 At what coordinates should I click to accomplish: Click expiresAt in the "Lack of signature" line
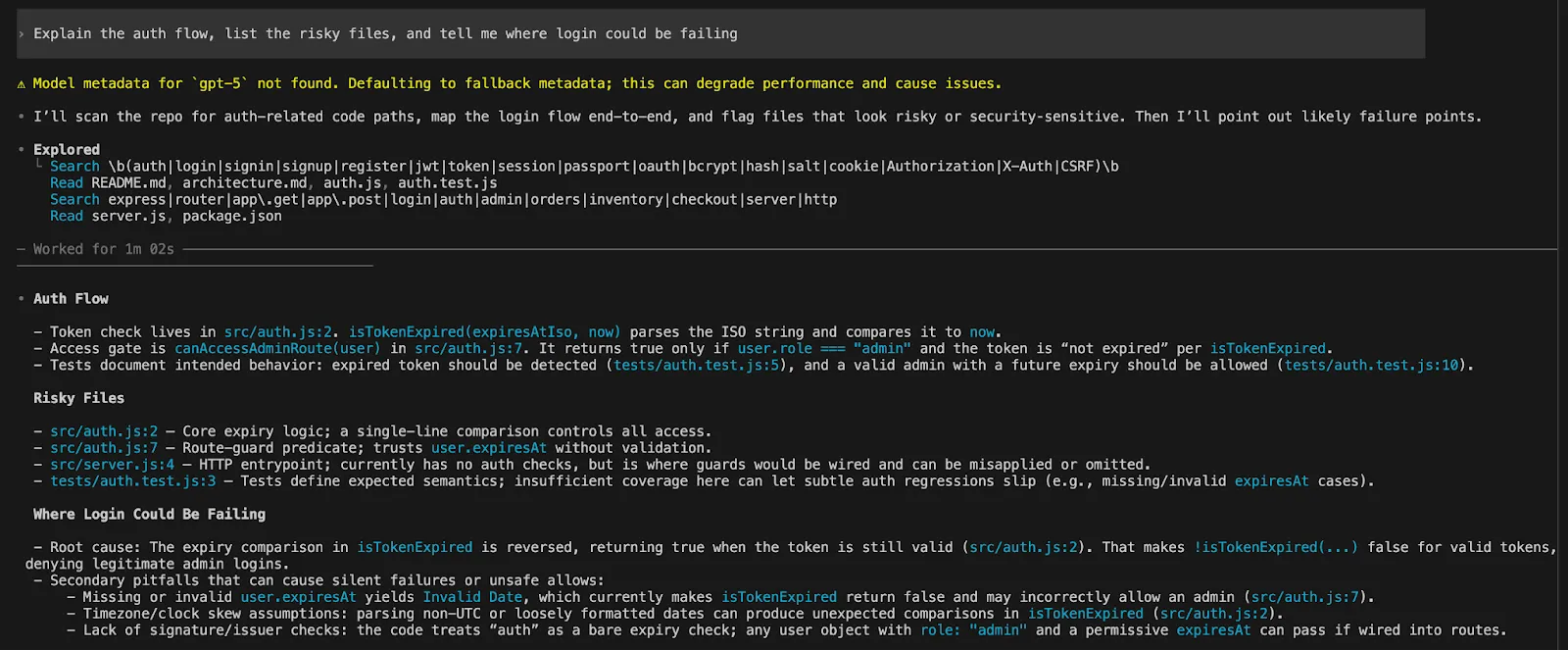click(1213, 631)
